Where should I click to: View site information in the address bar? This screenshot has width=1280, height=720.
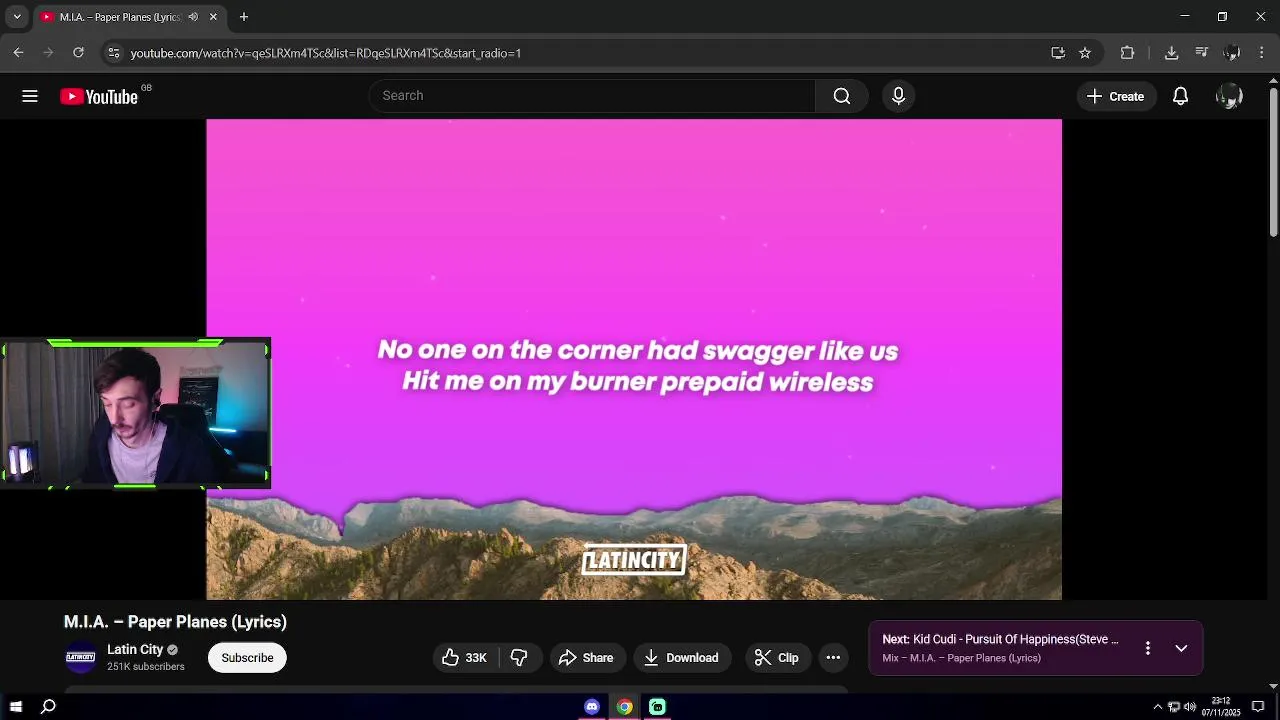(114, 53)
